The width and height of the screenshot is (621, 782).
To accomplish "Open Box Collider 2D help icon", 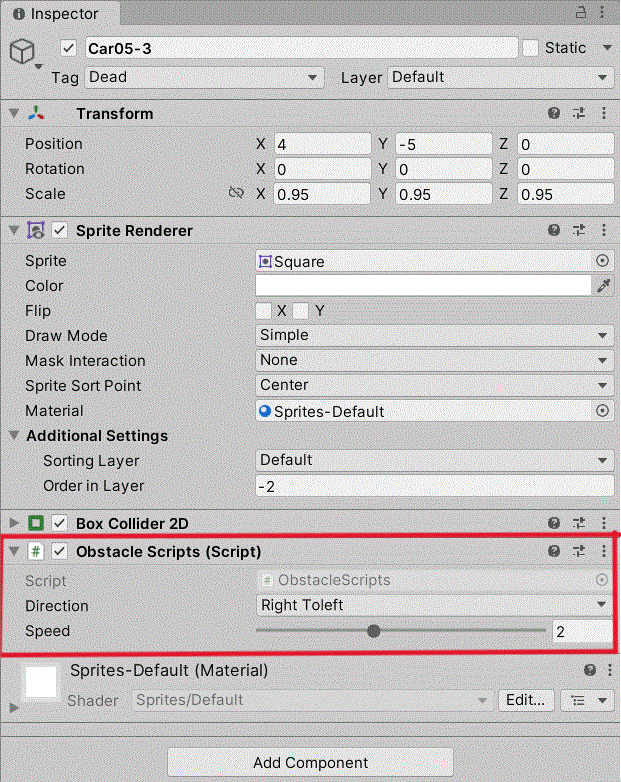I will tap(554, 523).
